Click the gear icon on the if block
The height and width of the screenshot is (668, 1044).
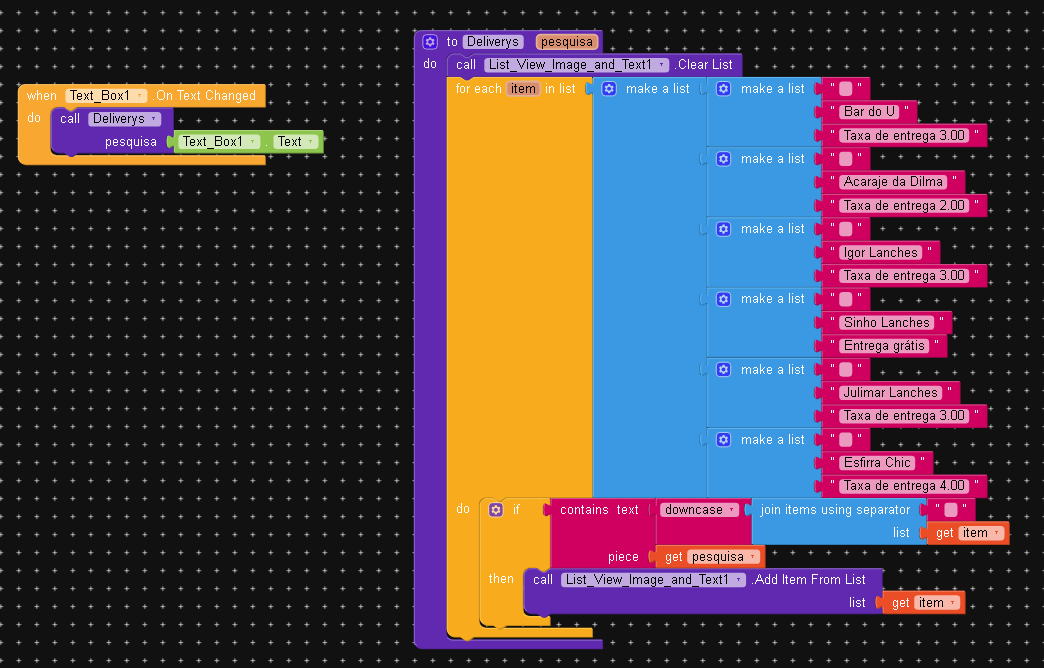click(496, 510)
